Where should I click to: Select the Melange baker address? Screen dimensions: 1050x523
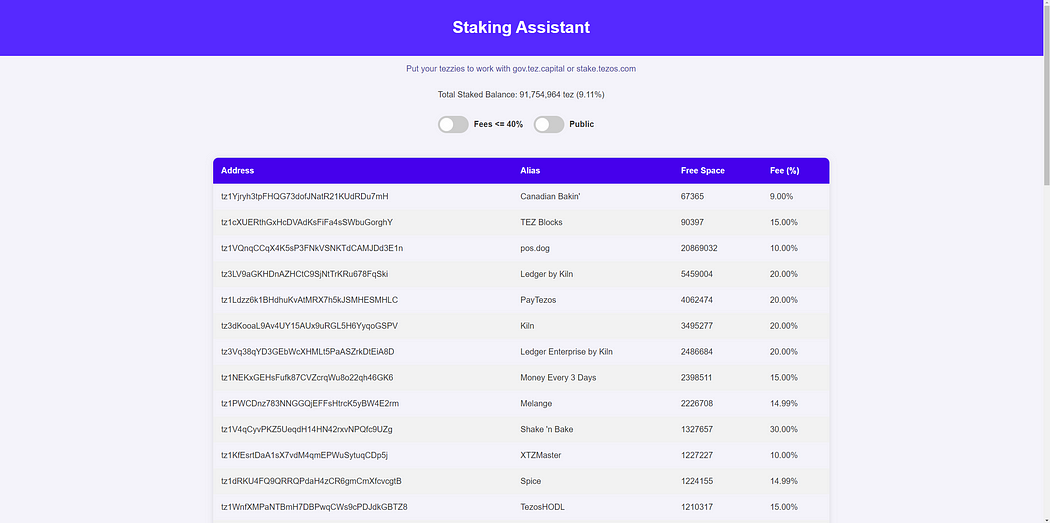pyautogui.click(x=309, y=404)
